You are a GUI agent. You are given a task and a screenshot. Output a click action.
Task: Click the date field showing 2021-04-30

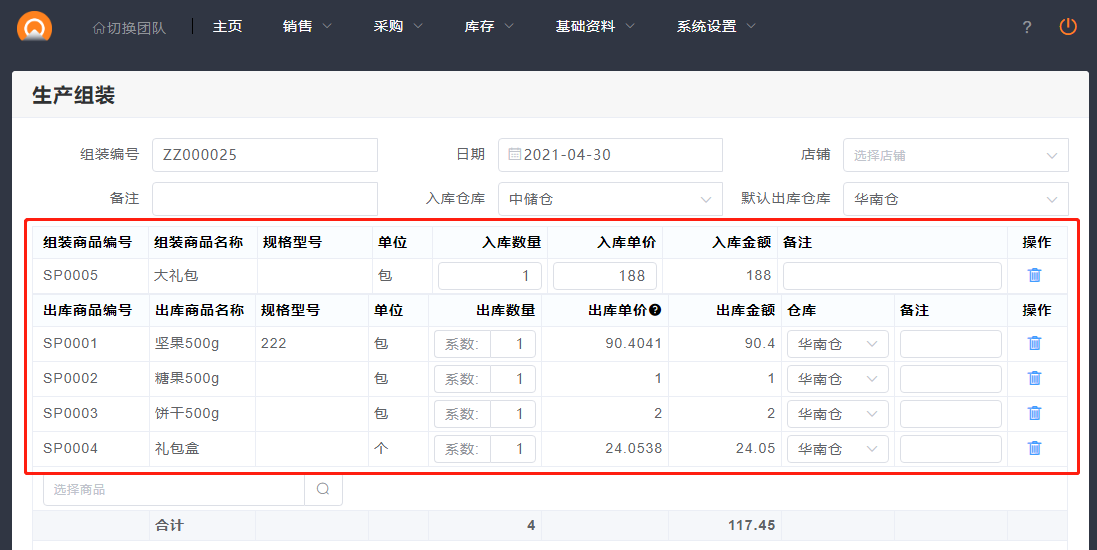pos(610,155)
